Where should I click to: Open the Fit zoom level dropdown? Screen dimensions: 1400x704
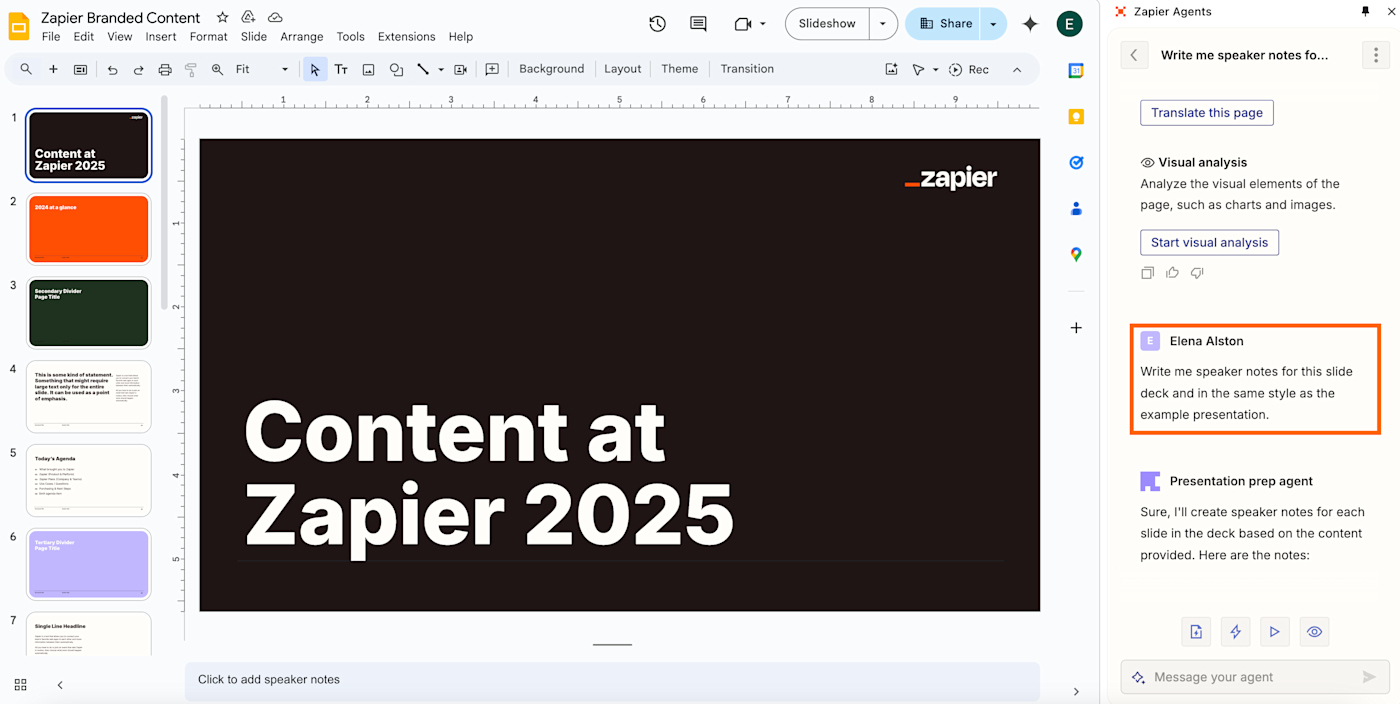(262, 69)
